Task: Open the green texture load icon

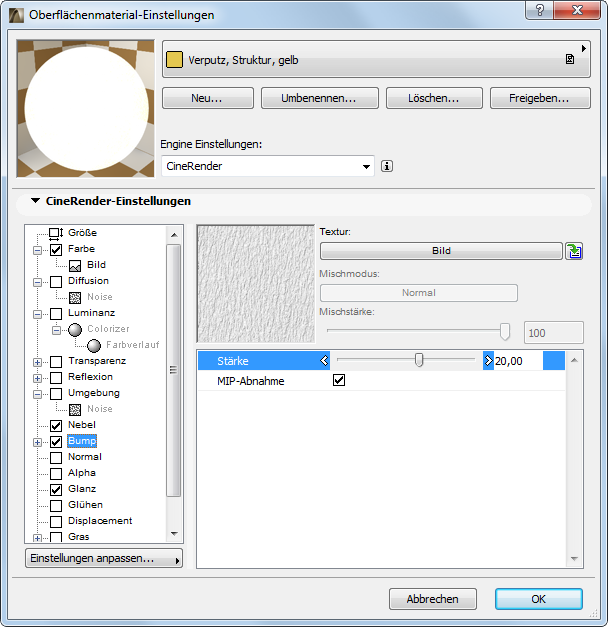Action: [x=574, y=251]
